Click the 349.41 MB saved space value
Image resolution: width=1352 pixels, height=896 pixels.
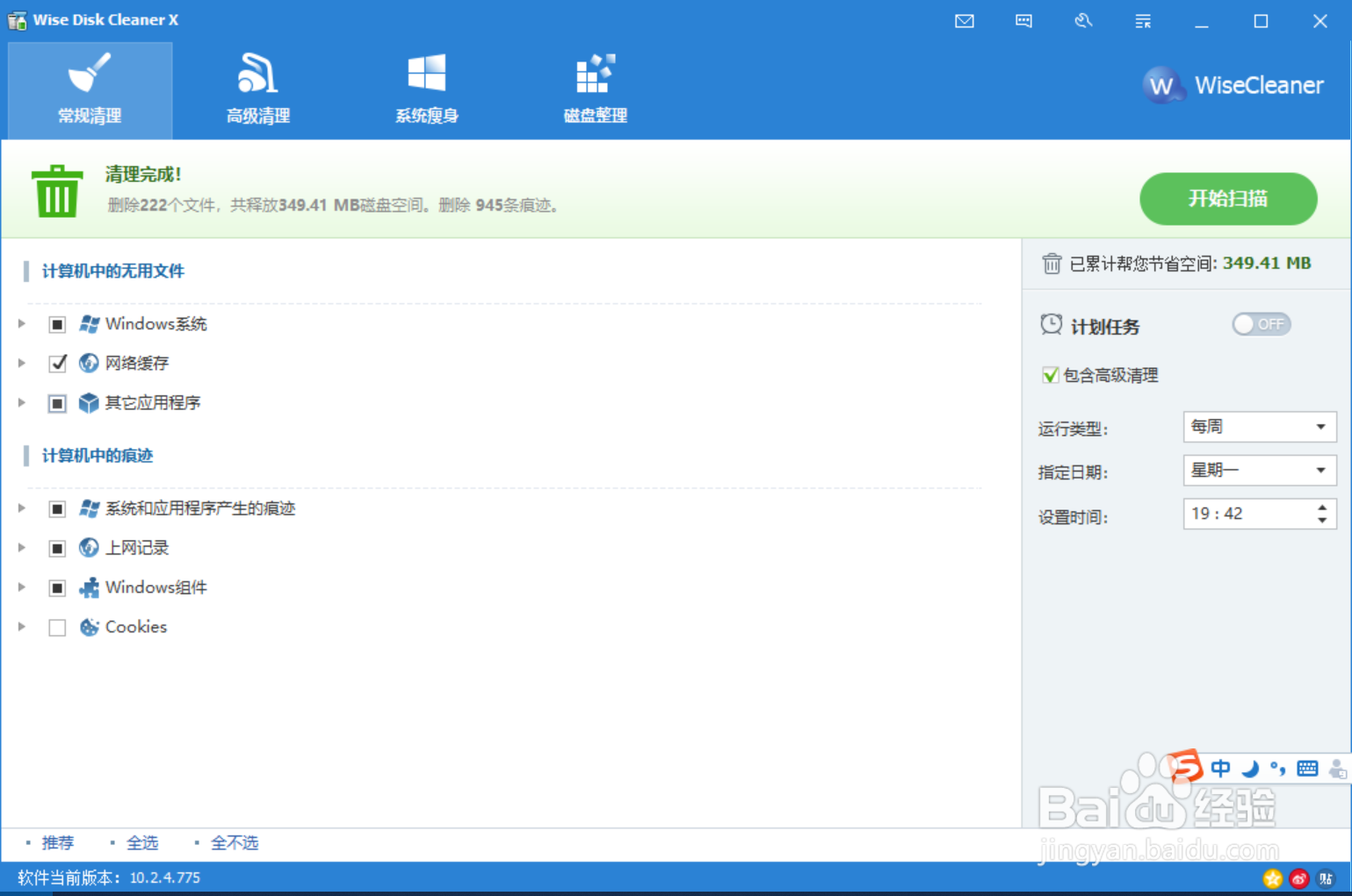tap(1266, 263)
